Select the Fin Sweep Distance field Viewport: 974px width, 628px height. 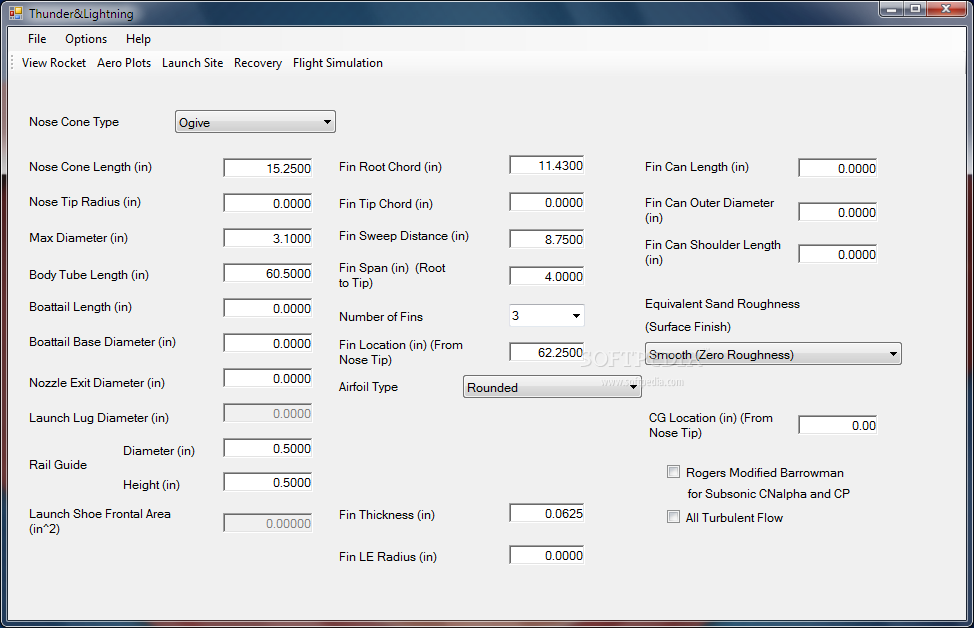(547, 239)
